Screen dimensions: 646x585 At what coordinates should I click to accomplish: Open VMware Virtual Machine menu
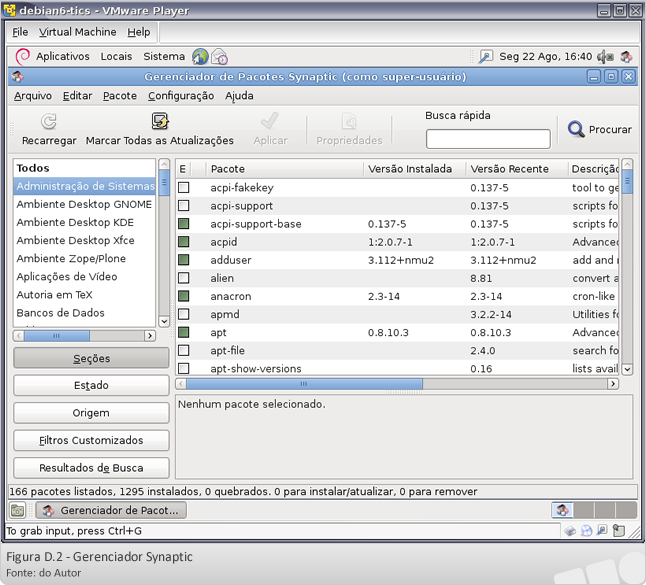(x=77, y=32)
